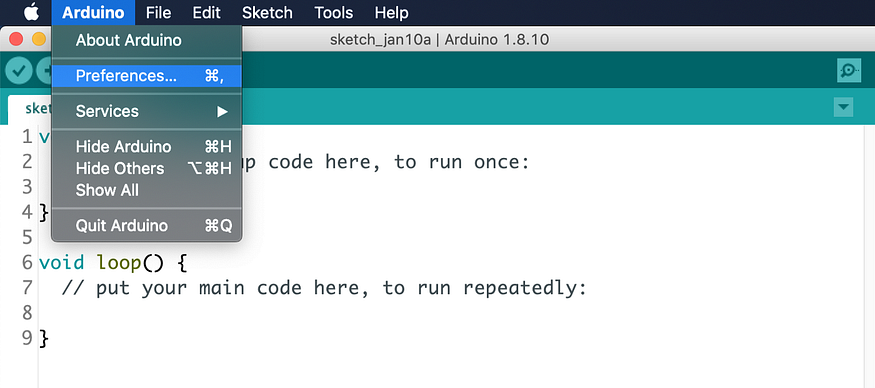Choose Hide Others
Screen dimensions: 875x388
pos(147,169)
